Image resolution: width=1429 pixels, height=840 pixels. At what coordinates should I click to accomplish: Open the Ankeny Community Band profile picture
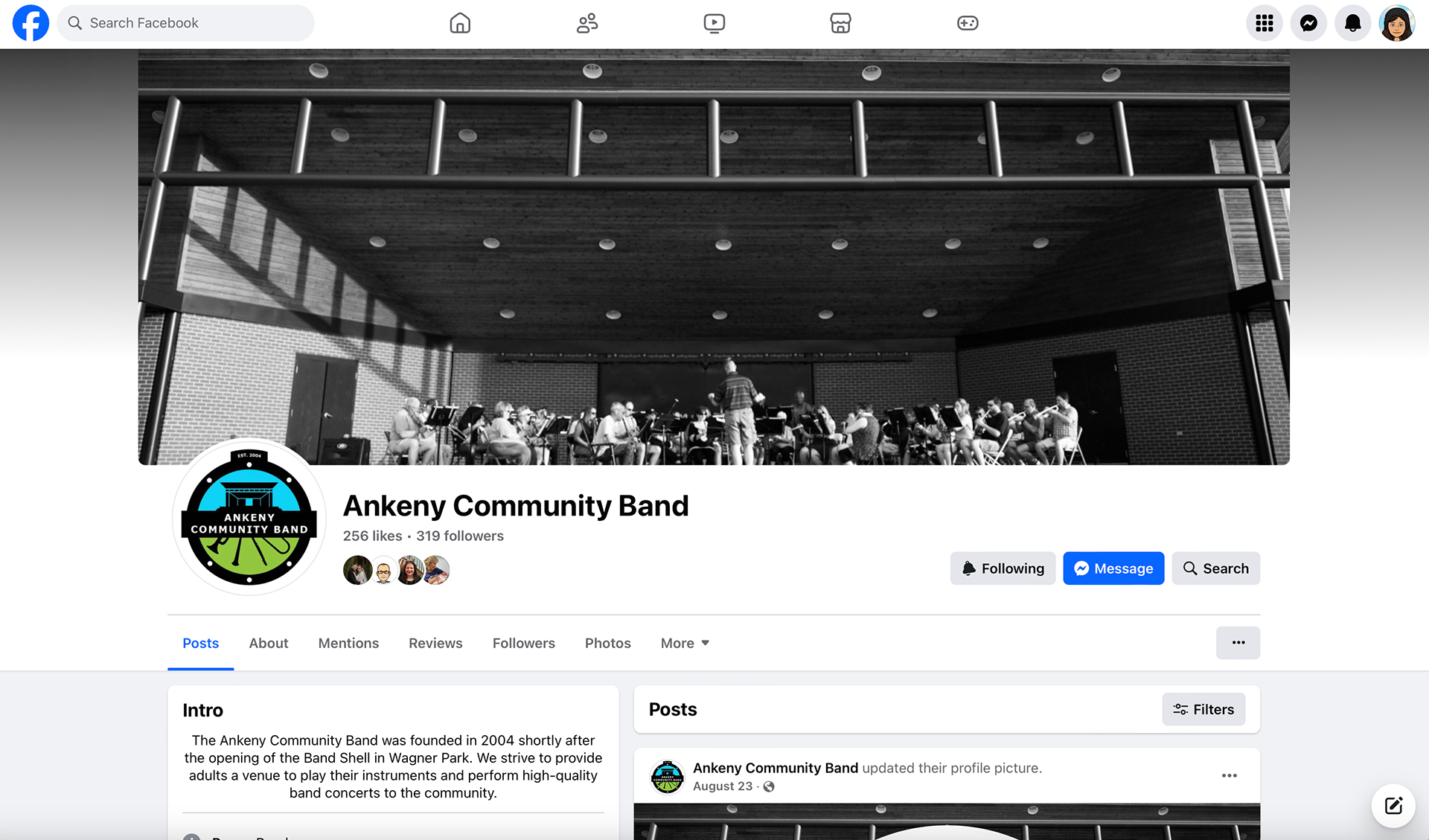[249, 517]
